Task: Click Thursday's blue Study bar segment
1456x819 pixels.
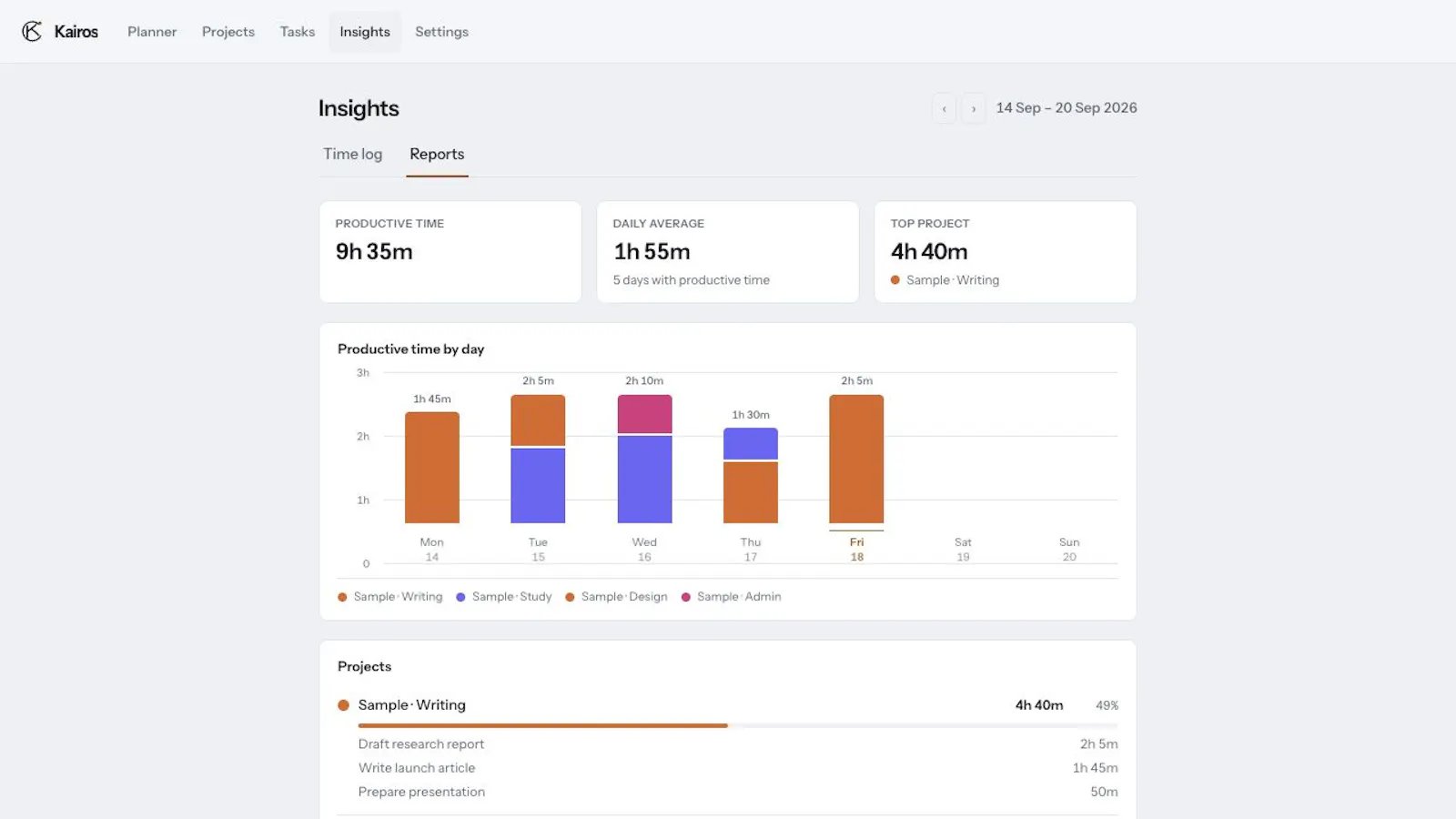Action: (x=751, y=443)
